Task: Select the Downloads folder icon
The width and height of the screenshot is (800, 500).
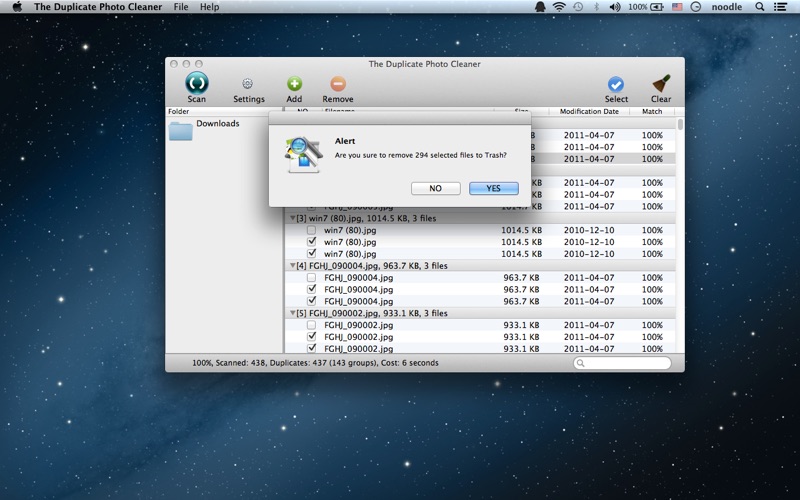Action: [x=181, y=131]
